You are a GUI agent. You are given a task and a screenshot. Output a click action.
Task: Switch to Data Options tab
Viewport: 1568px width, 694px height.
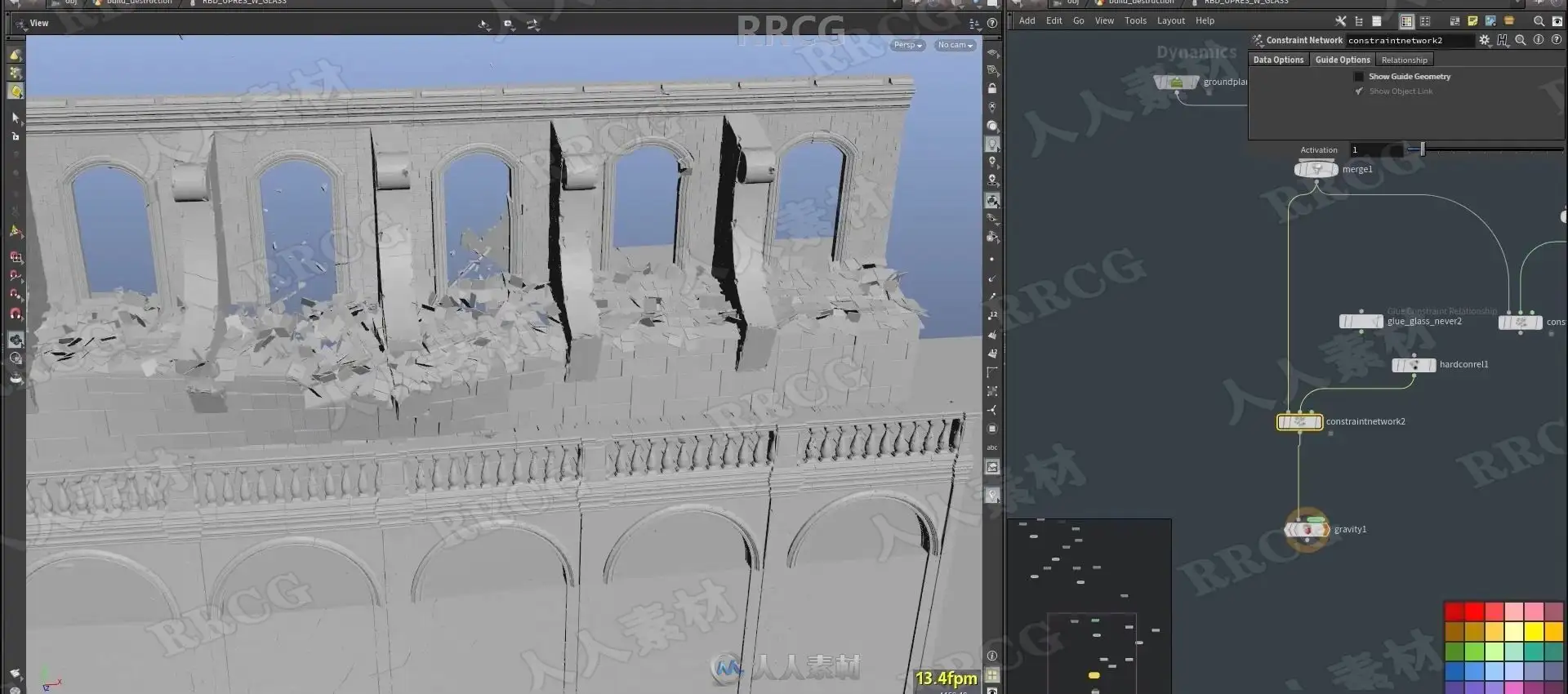coord(1278,60)
